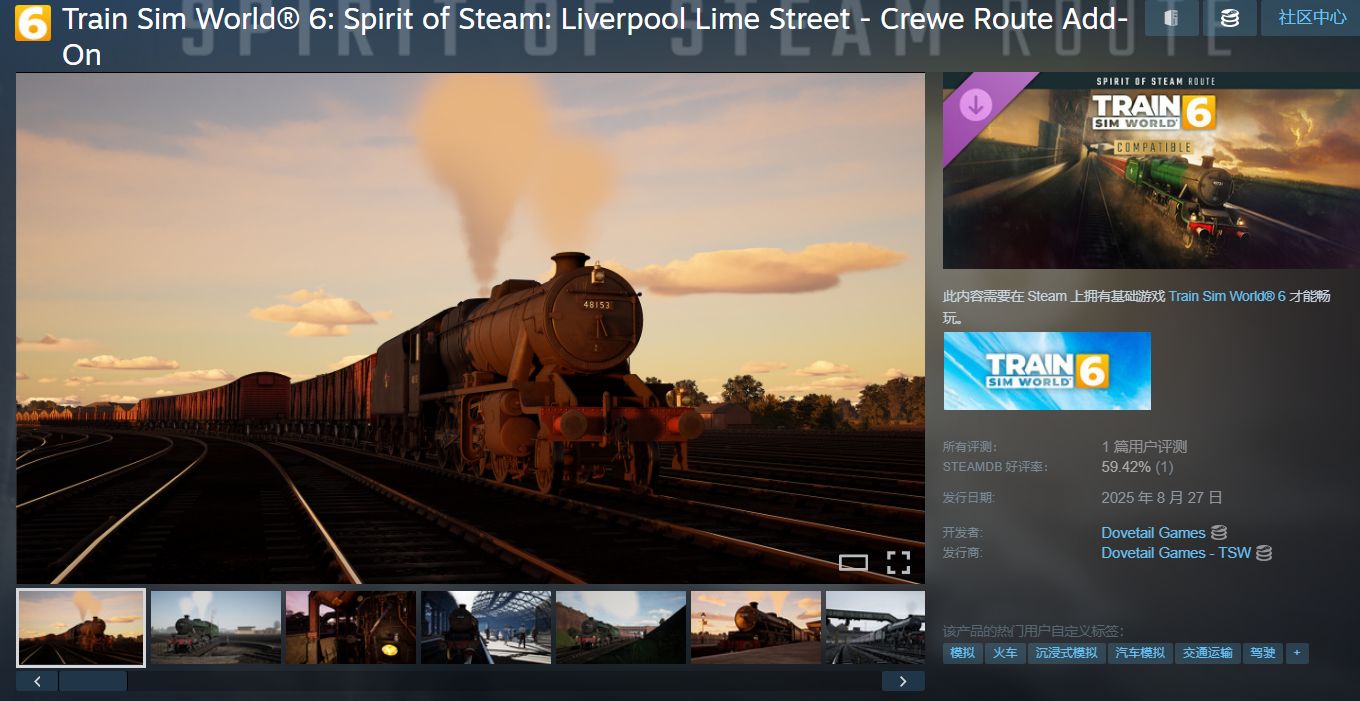Viewport: 1360px width, 701px height.
Task: Click the page title Train Sim World® 6 Spirit of Steam
Action: 596,37
